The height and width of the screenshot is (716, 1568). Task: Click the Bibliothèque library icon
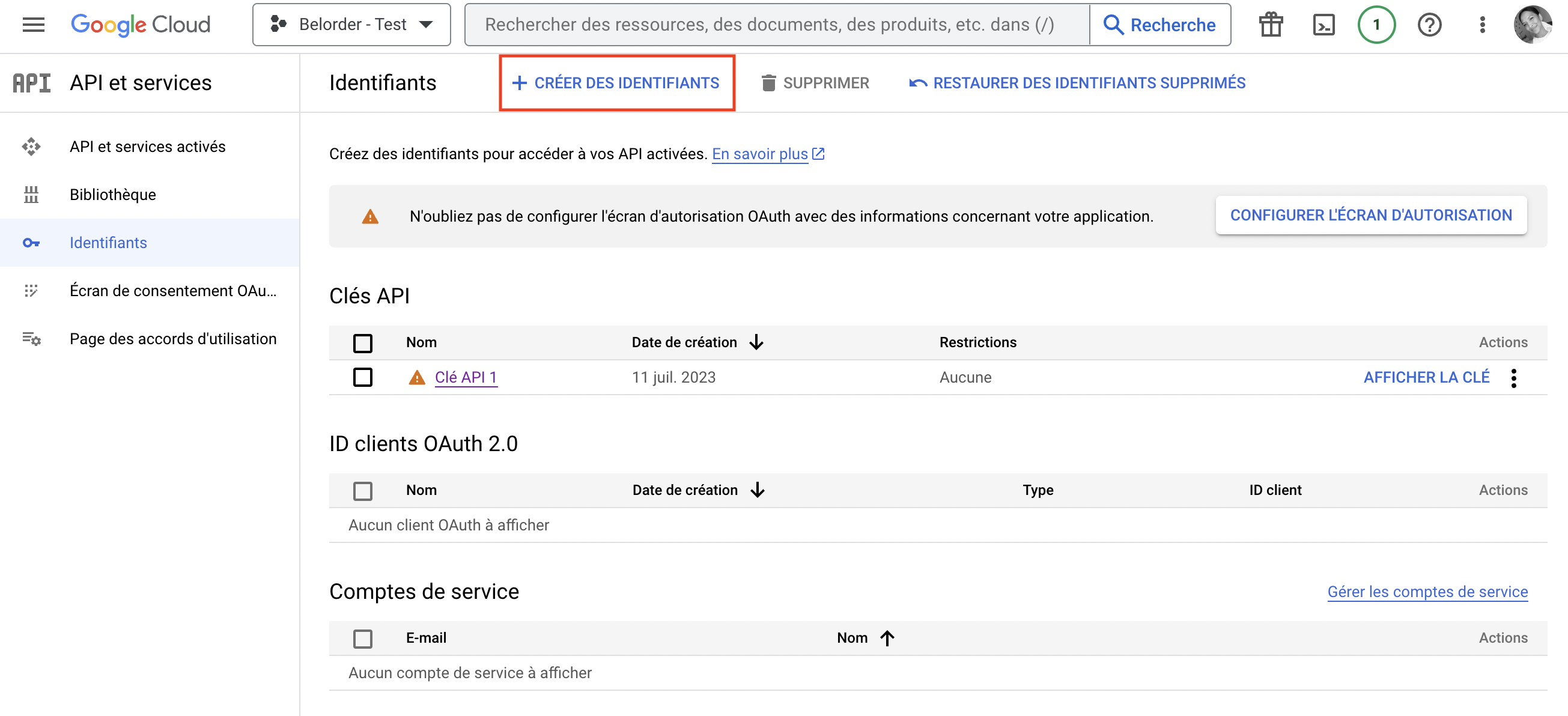click(31, 195)
